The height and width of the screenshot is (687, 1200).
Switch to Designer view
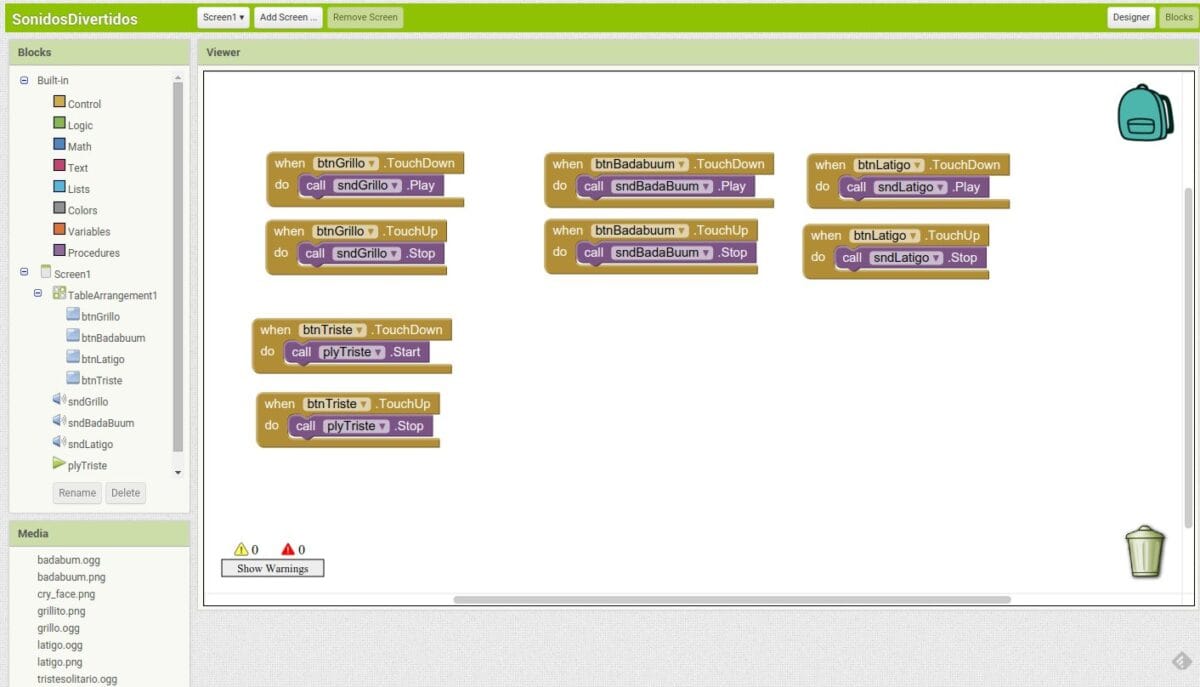coord(1131,17)
